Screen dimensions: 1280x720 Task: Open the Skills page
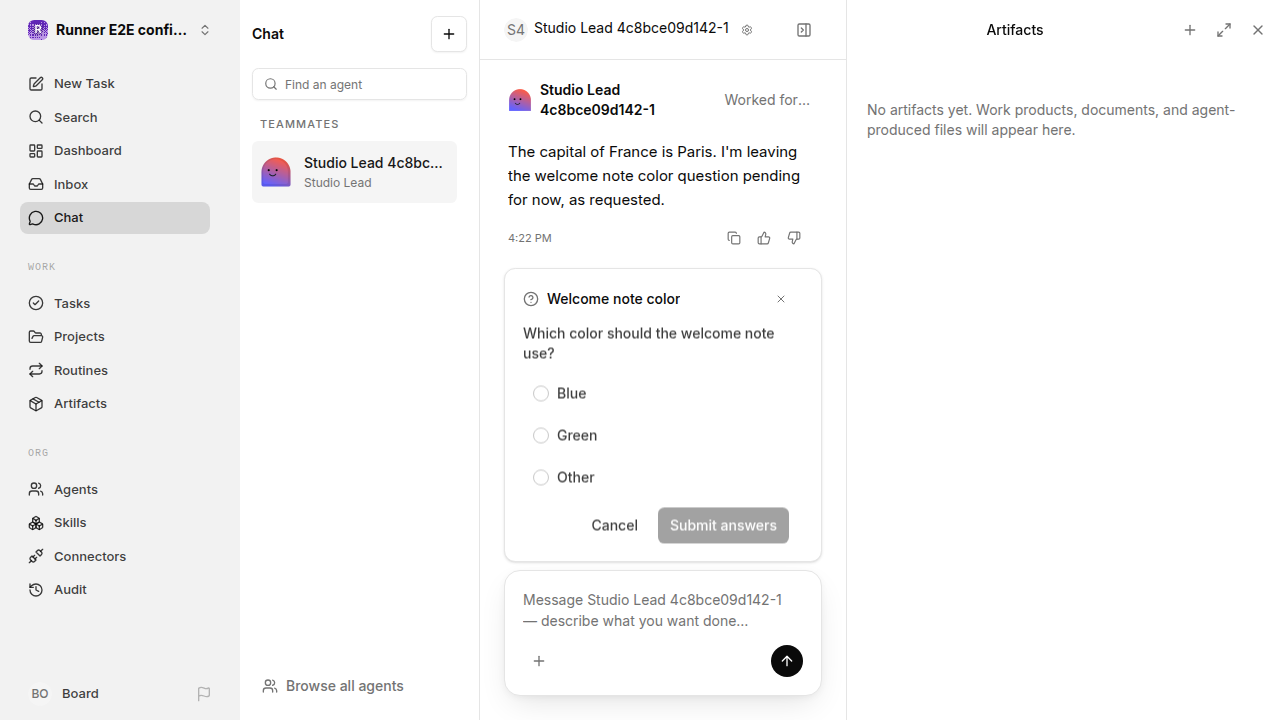[115, 523]
